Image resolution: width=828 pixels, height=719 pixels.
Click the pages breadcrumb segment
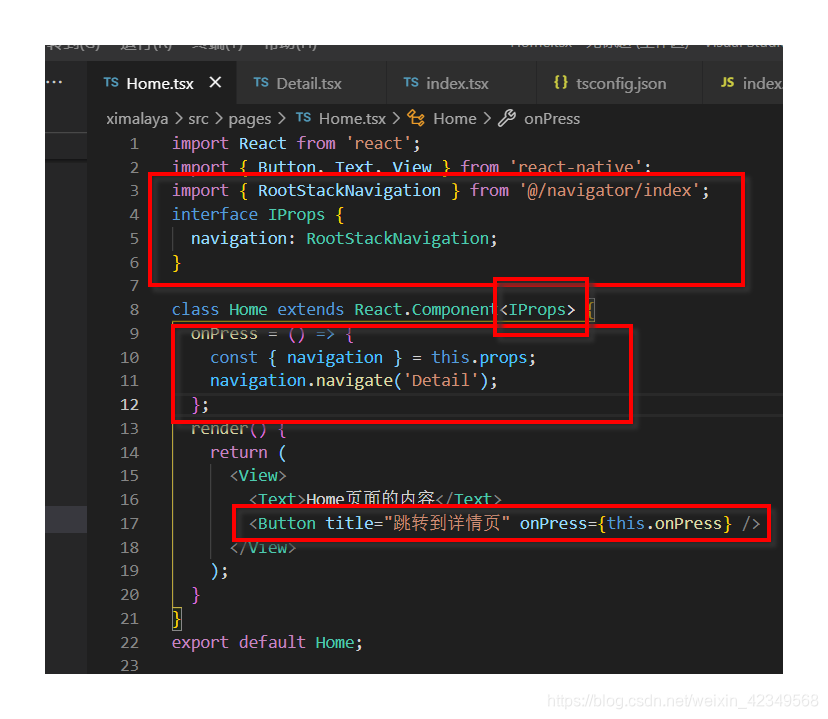pyautogui.click(x=249, y=119)
